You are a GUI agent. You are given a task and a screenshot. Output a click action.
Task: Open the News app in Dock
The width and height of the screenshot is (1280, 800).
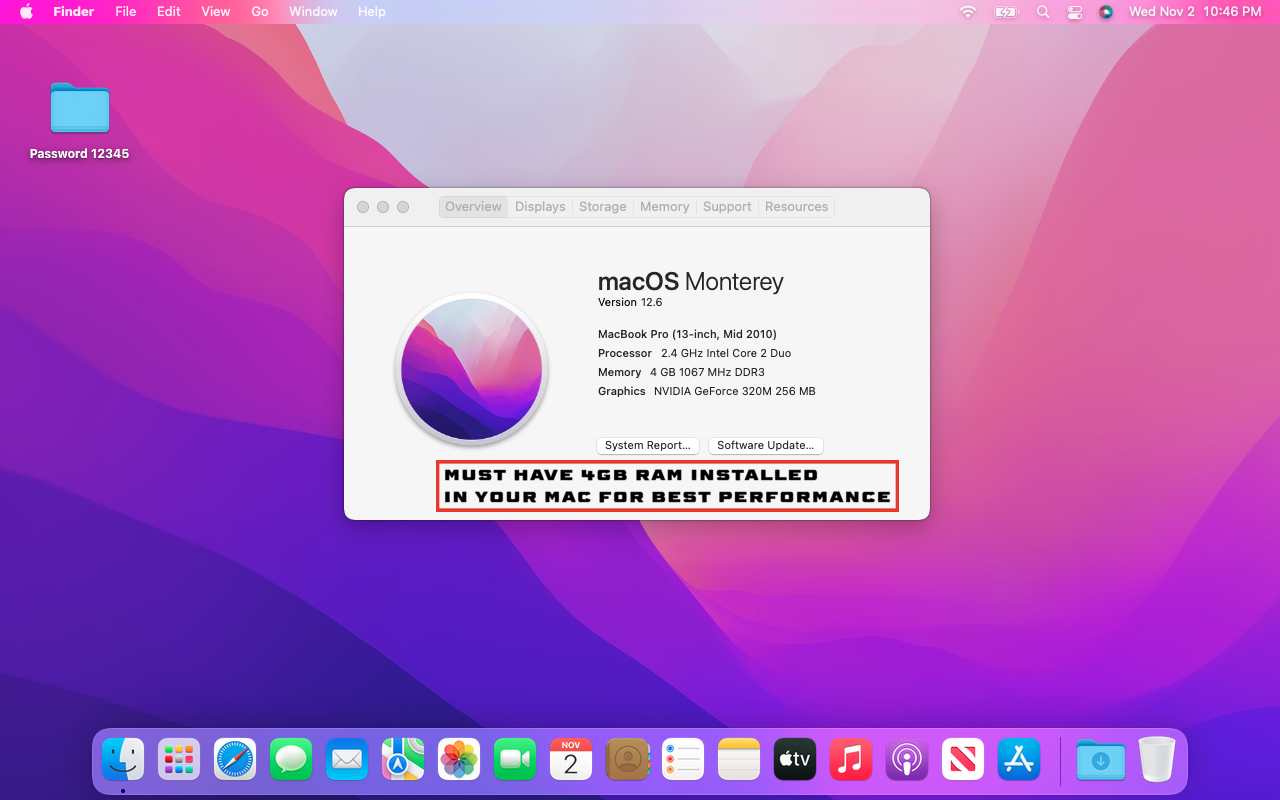963,760
